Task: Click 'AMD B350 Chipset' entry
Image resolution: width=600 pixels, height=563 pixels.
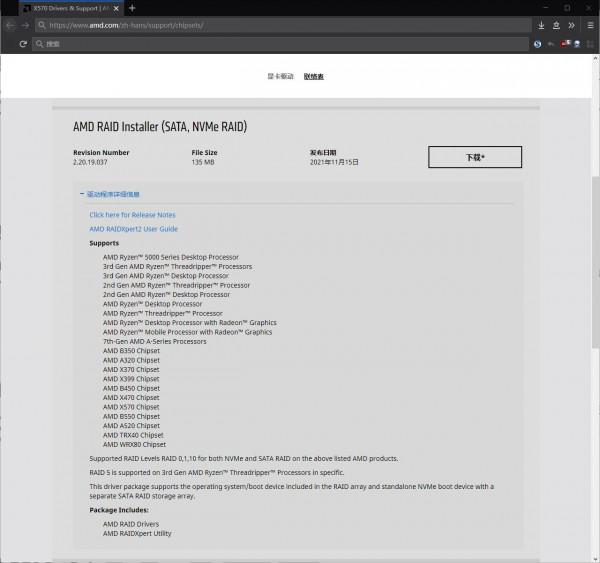Action: click(131, 351)
